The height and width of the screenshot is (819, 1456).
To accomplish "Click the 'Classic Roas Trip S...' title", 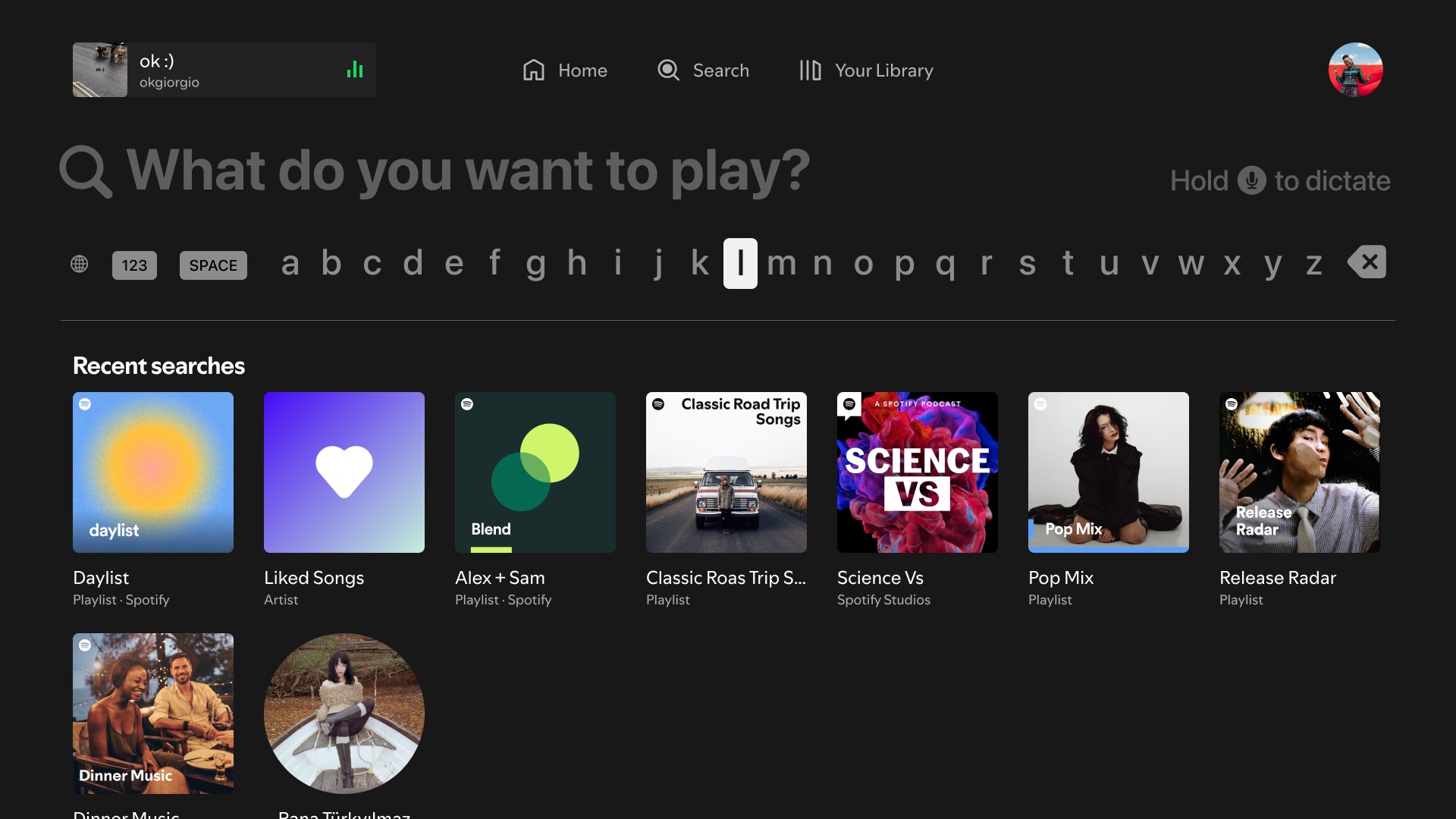I will click(726, 578).
